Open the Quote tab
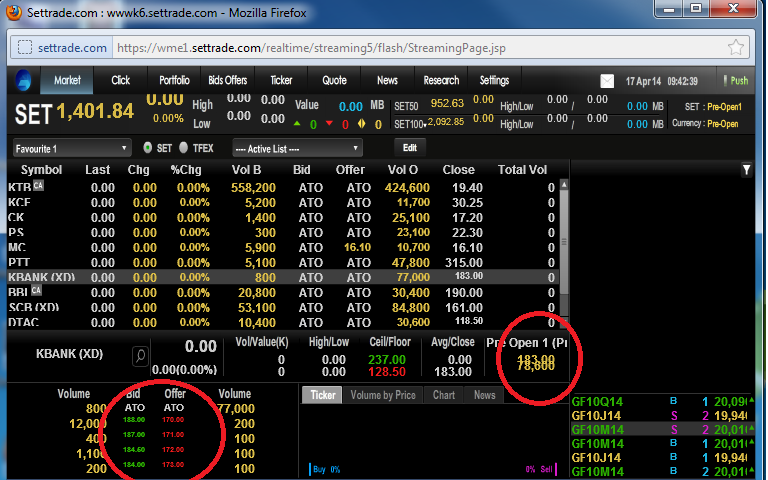Image resolution: width=768 pixels, height=480 pixels. [334, 80]
